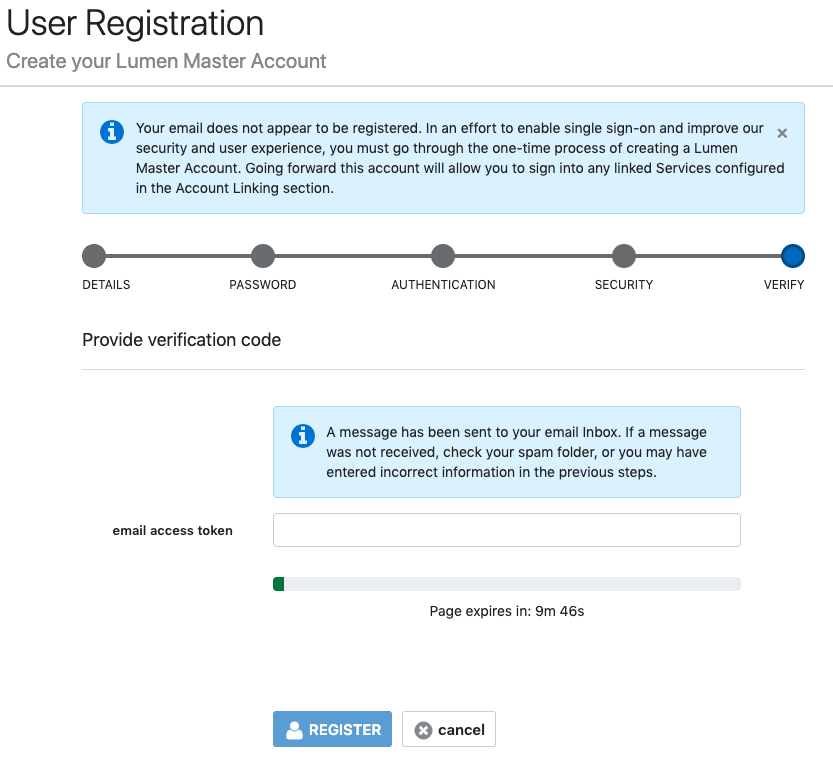Click the REGISTER button
The height and width of the screenshot is (781, 833).
(333, 729)
